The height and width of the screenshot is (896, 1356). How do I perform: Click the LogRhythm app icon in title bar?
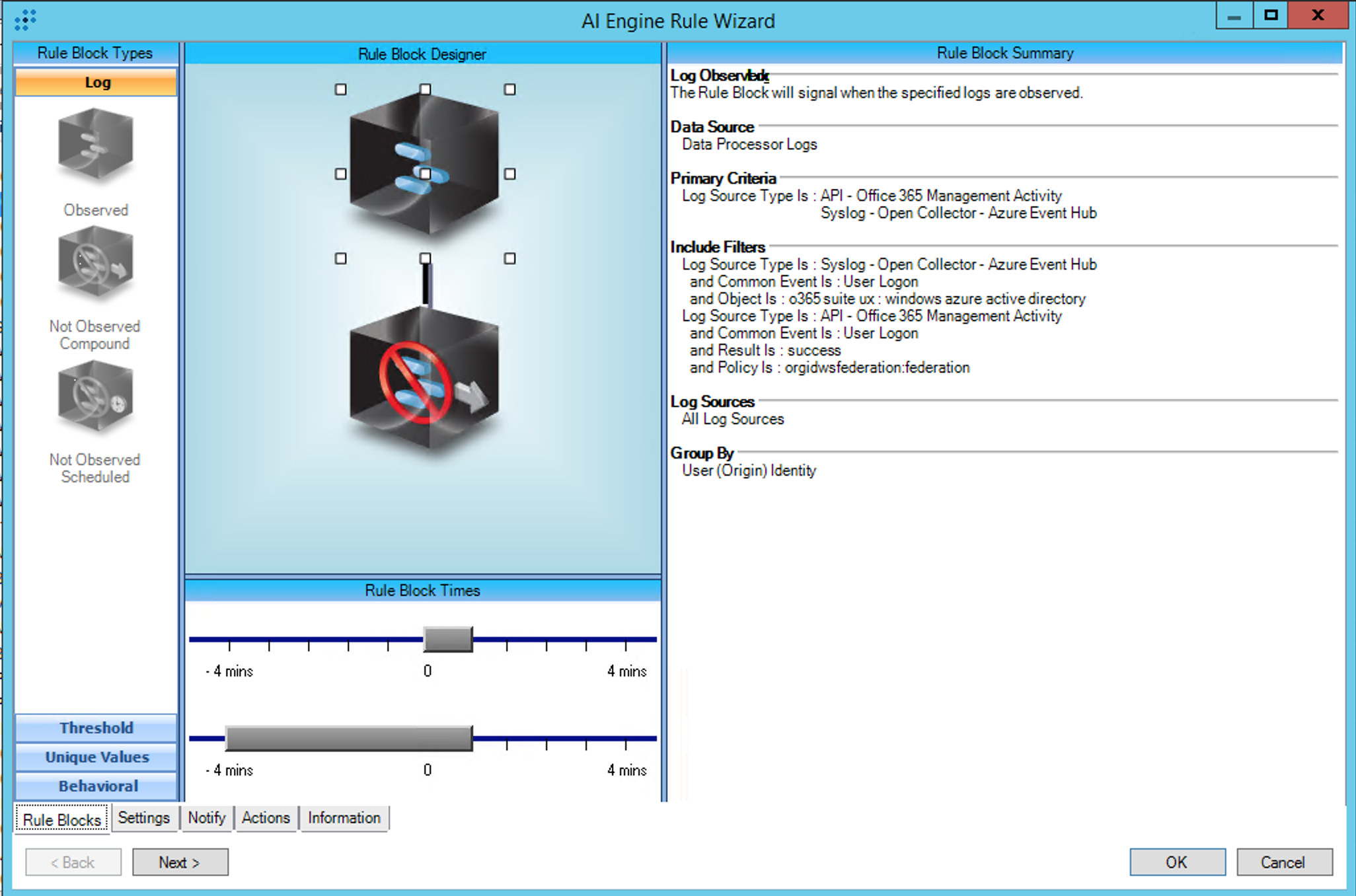[x=25, y=20]
